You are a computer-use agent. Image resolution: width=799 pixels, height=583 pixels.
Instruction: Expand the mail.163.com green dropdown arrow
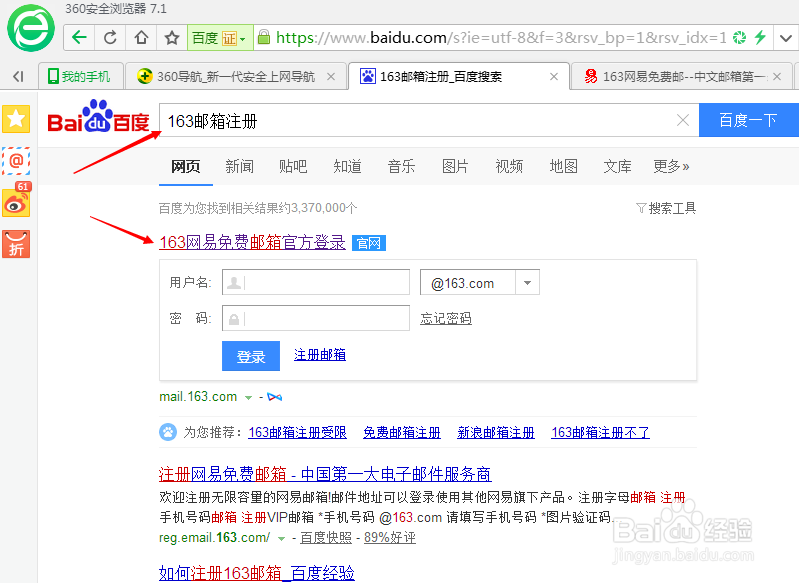tap(249, 398)
